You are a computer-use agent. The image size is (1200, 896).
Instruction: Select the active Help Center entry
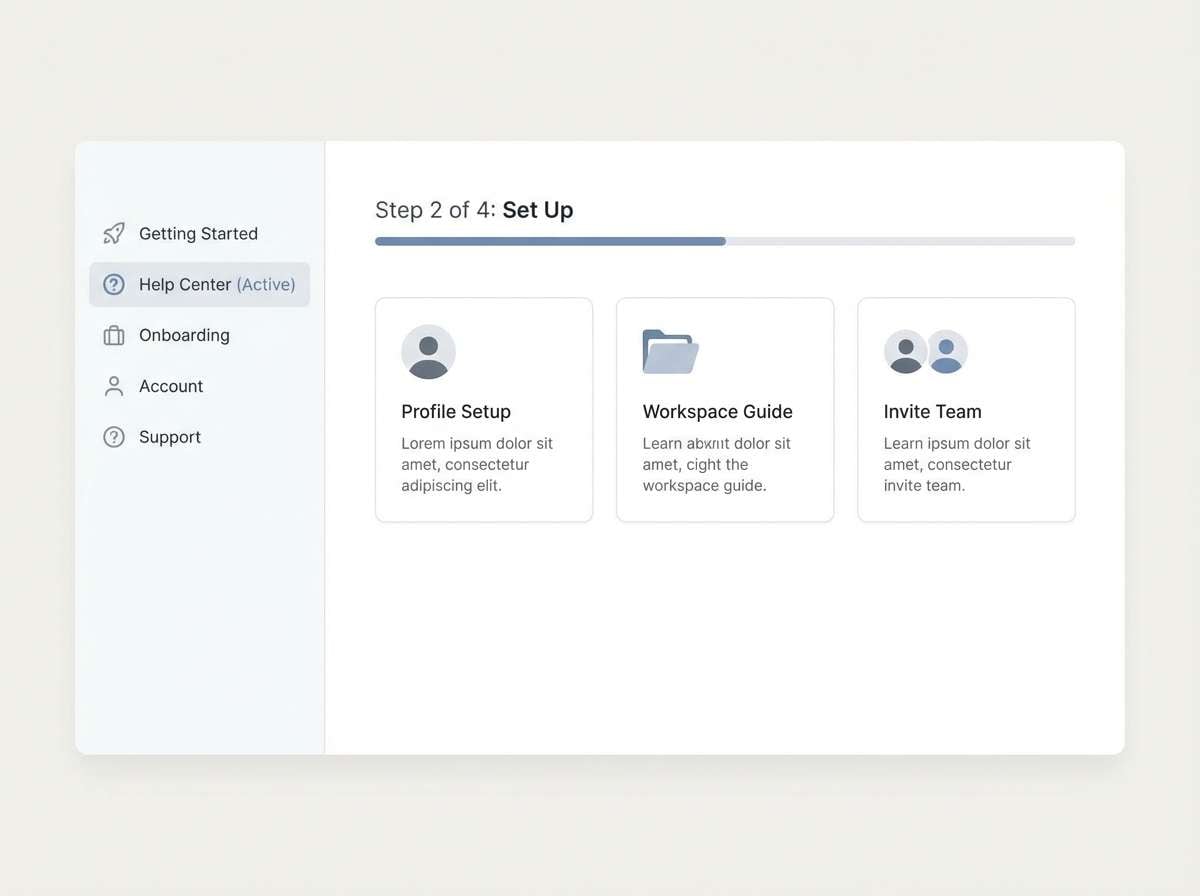[x=198, y=284]
